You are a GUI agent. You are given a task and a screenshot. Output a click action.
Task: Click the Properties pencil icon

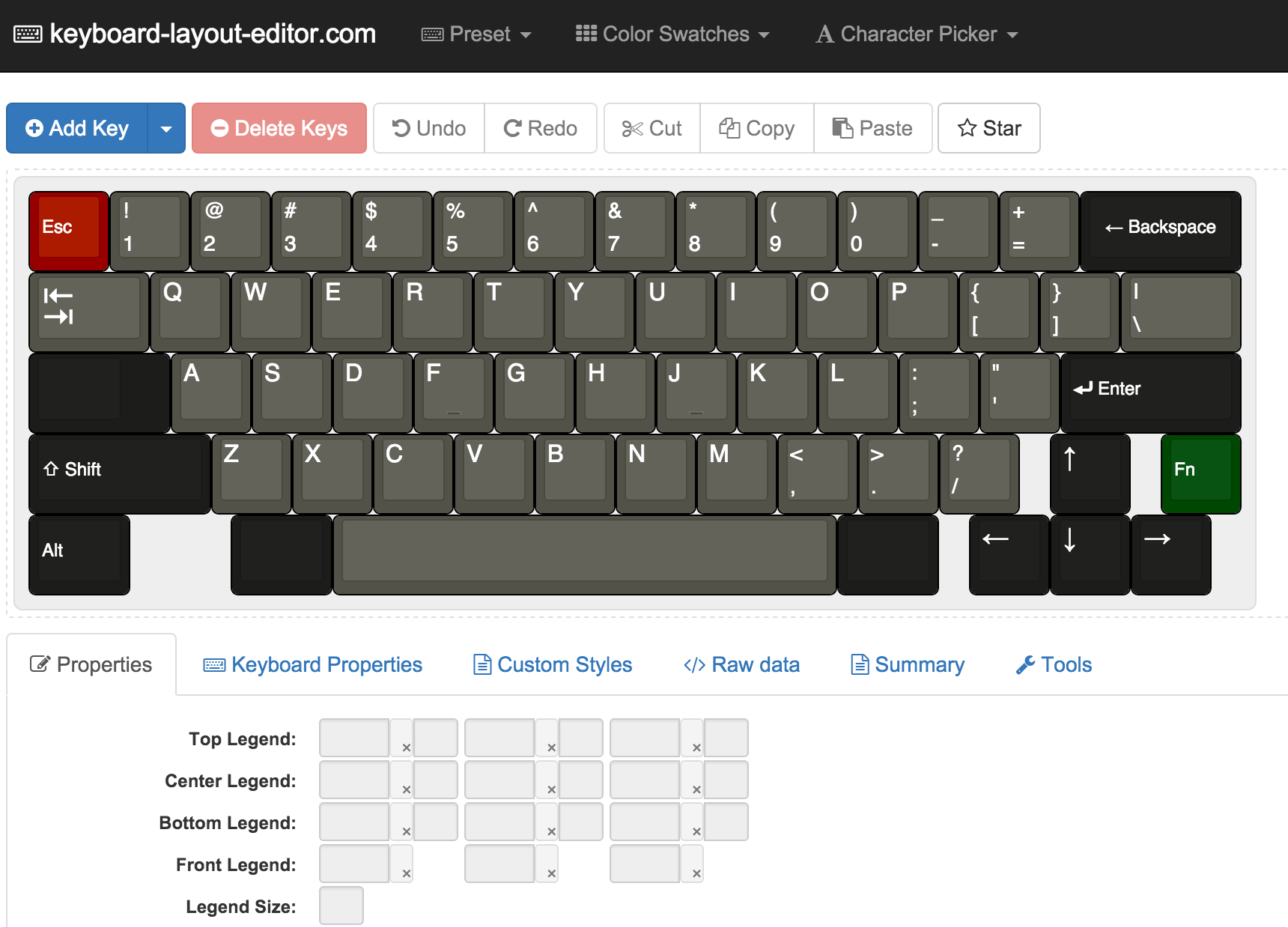click(41, 664)
